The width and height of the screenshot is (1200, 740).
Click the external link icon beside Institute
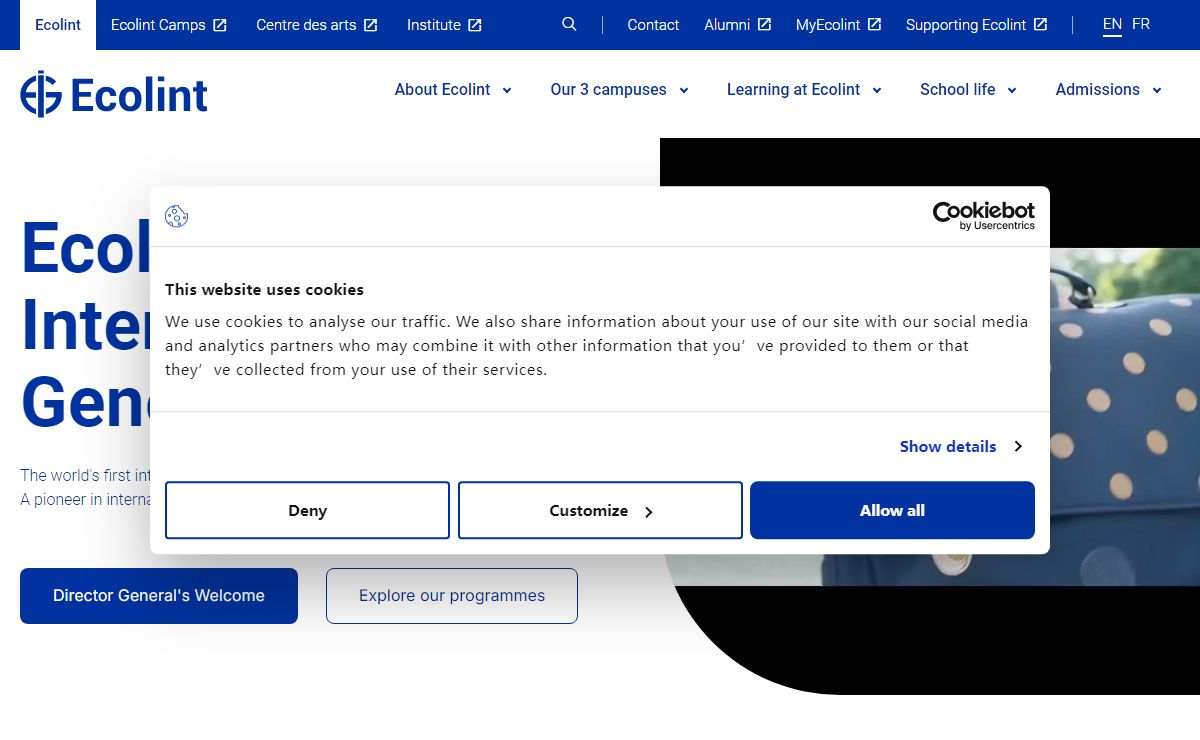475,25
